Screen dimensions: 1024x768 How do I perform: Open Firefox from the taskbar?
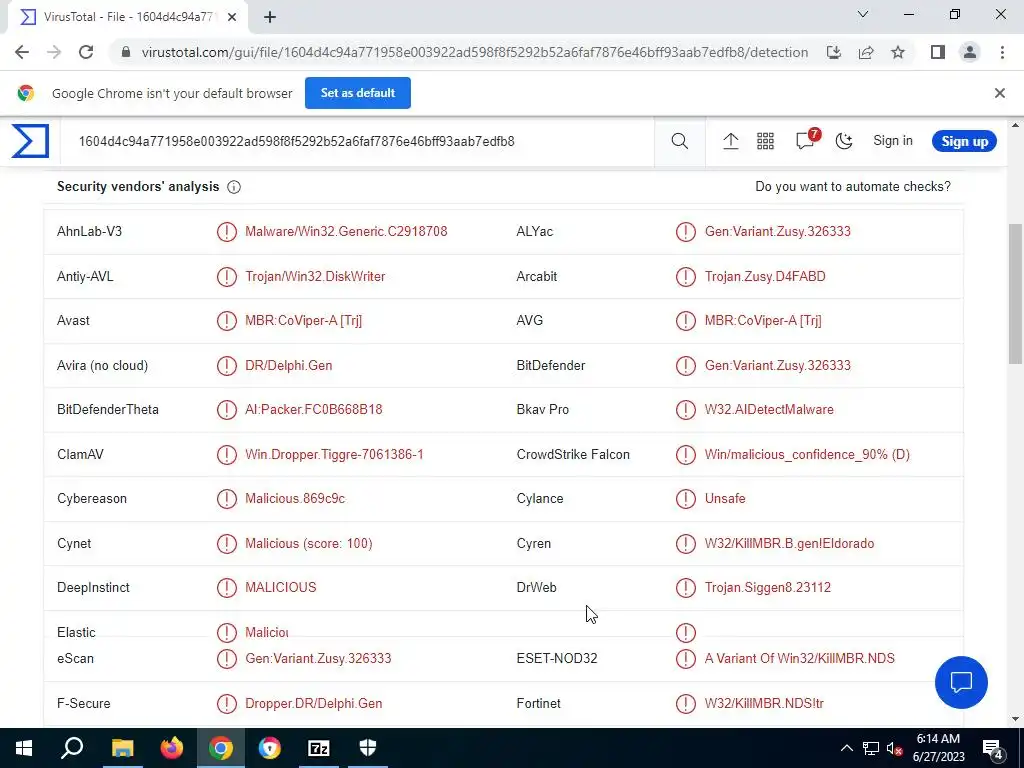[172, 748]
